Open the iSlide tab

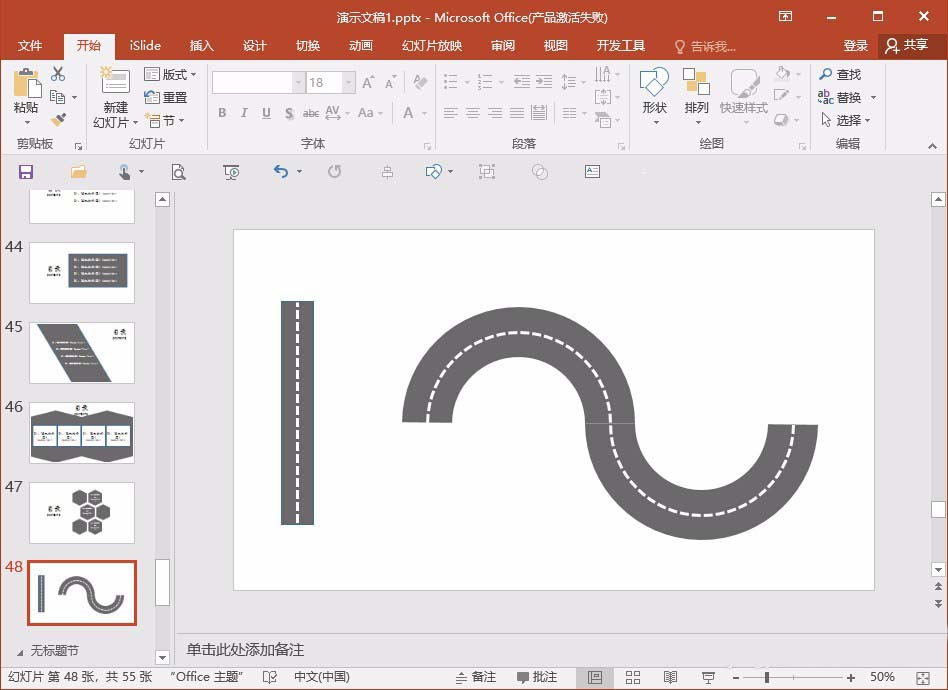pos(145,45)
